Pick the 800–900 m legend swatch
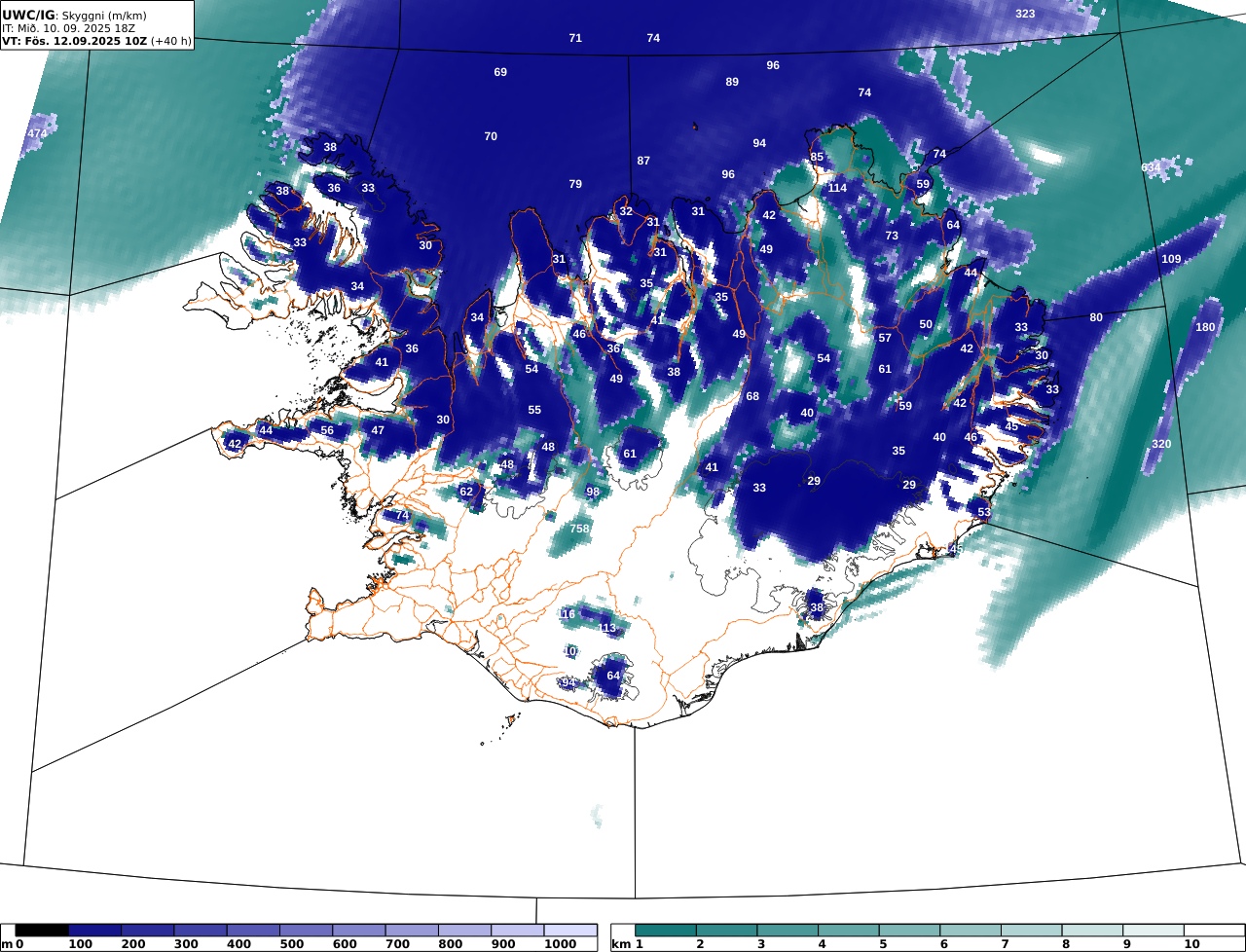Screen dimensions: 1246x952 tap(464, 931)
